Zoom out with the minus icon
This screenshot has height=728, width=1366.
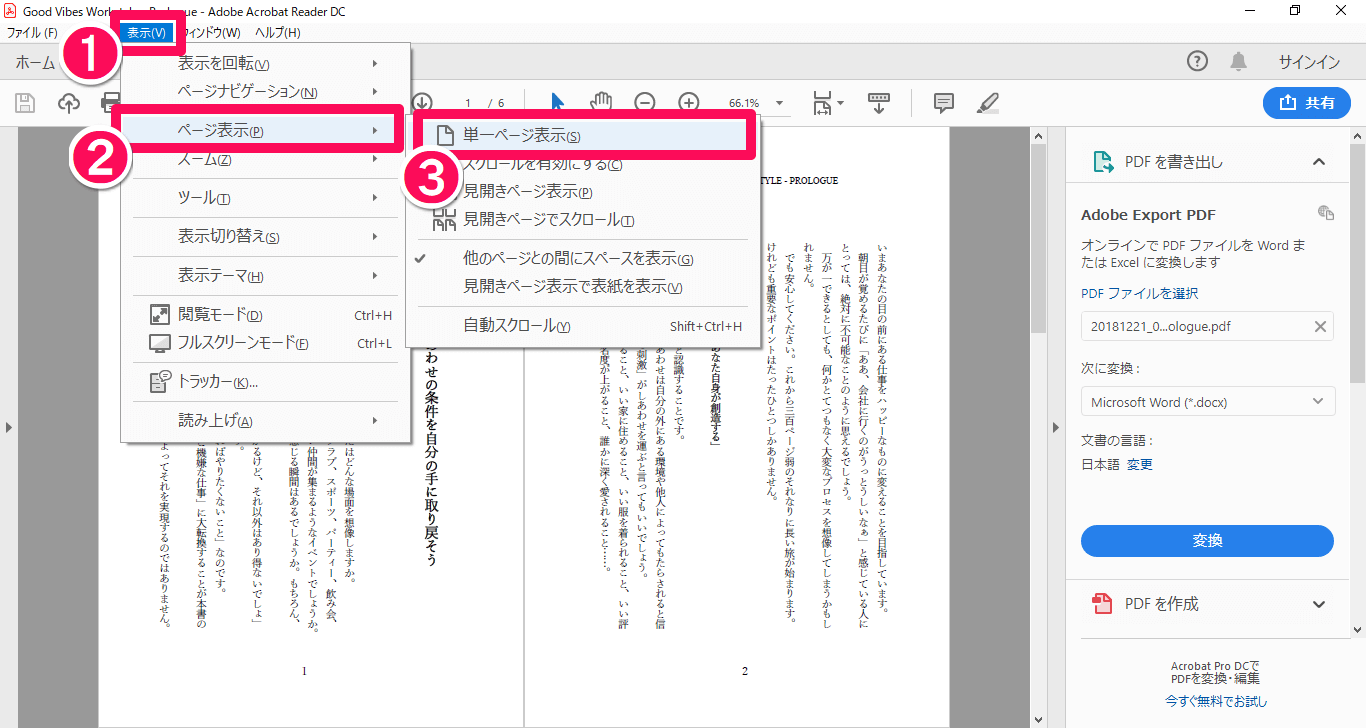pyautogui.click(x=645, y=102)
